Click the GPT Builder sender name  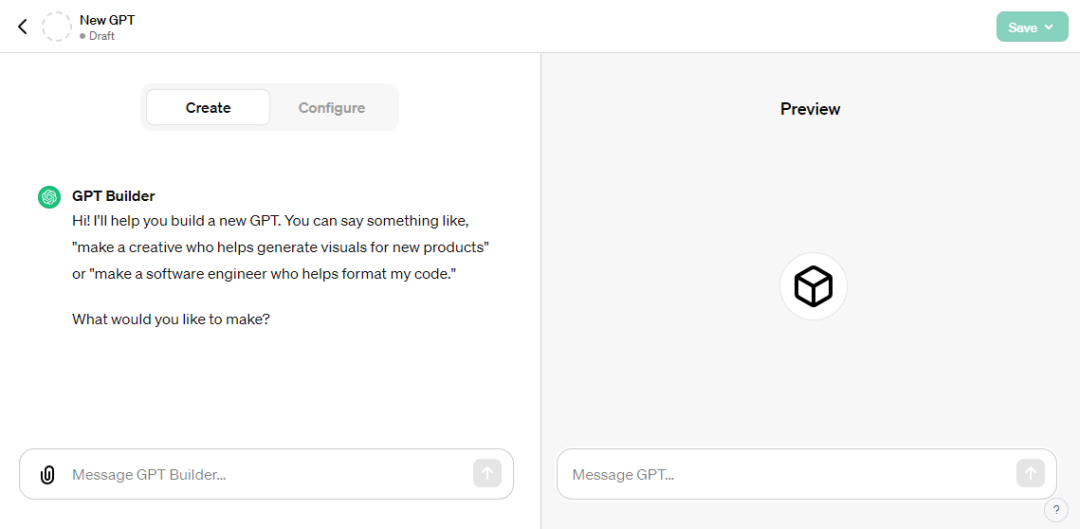click(x=113, y=196)
